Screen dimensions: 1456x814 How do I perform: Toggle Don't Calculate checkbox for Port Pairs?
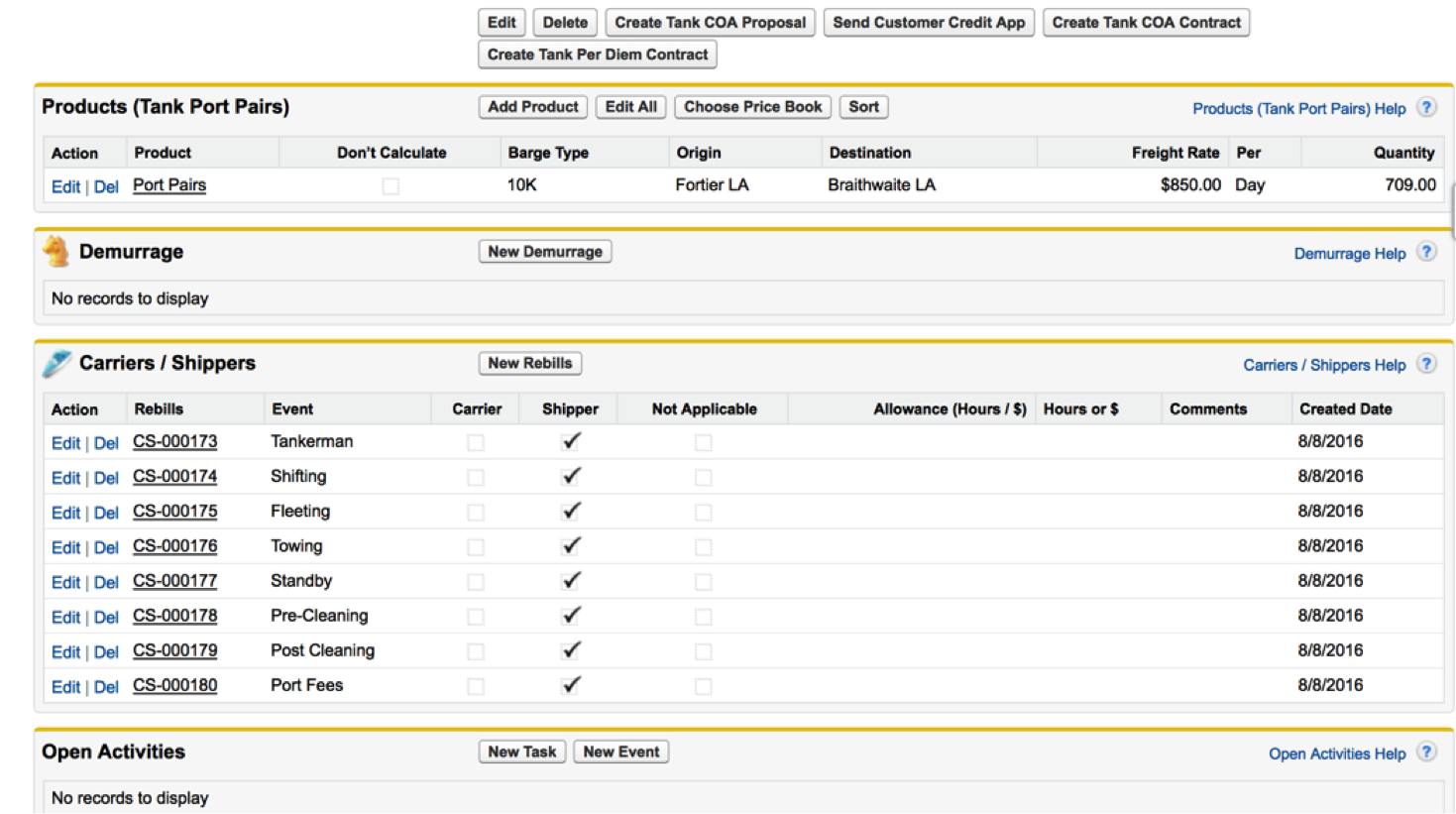coord(391,186)
